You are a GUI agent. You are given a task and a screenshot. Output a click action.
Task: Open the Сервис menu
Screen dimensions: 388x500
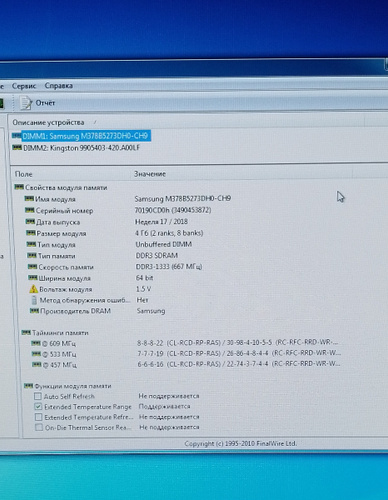24,86
